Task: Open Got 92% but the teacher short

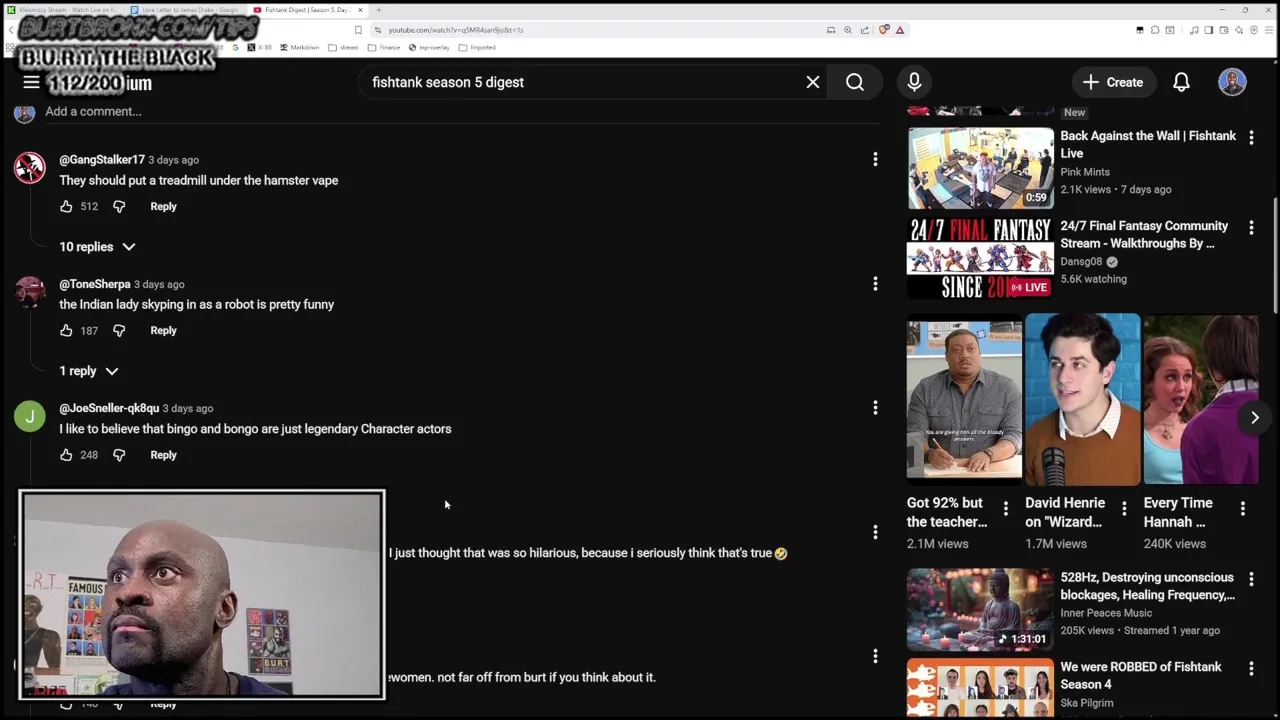Action: 964,398
